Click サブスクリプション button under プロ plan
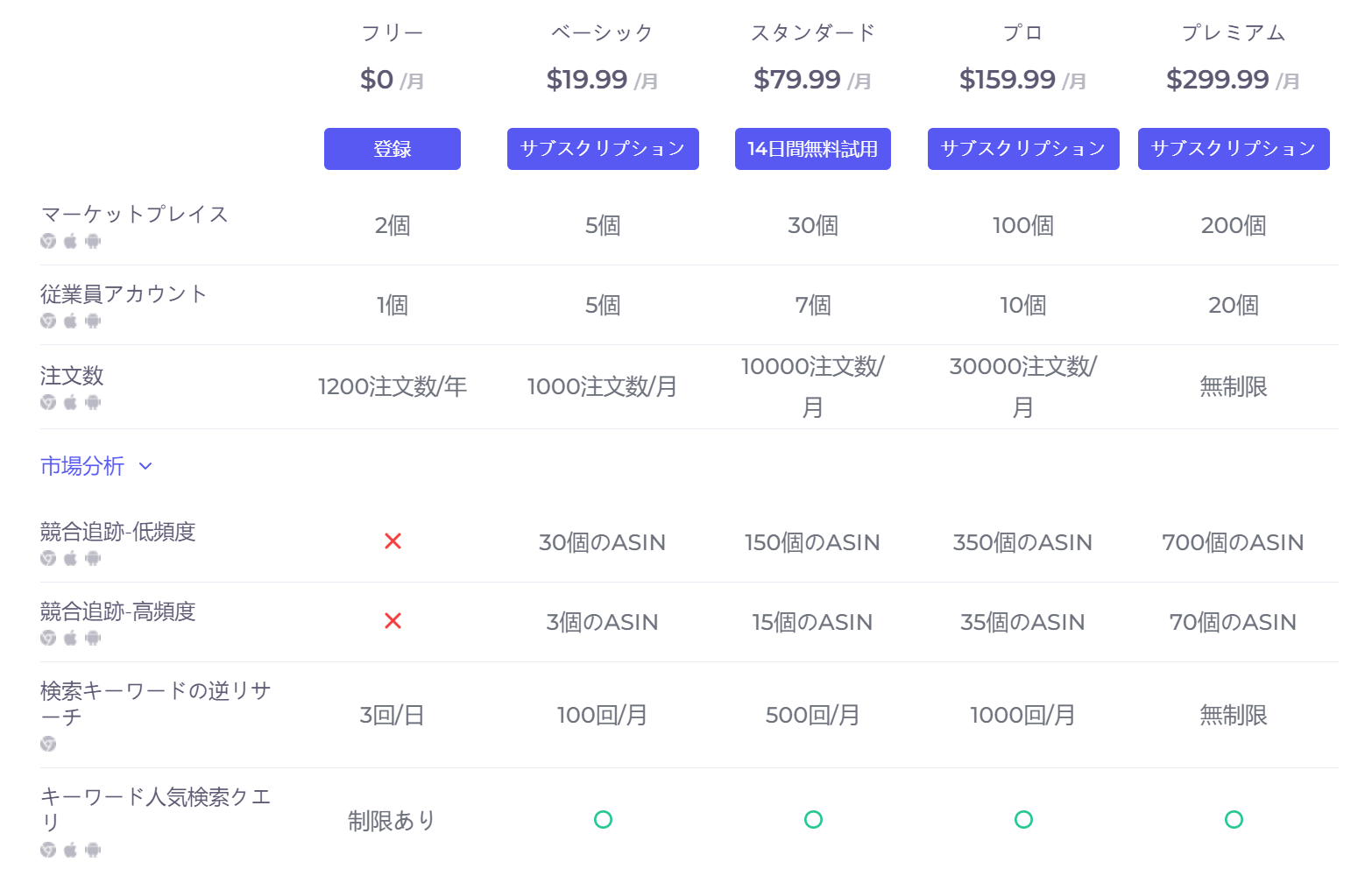Viewport: 1372px width, 869px height. [1023, 149]
